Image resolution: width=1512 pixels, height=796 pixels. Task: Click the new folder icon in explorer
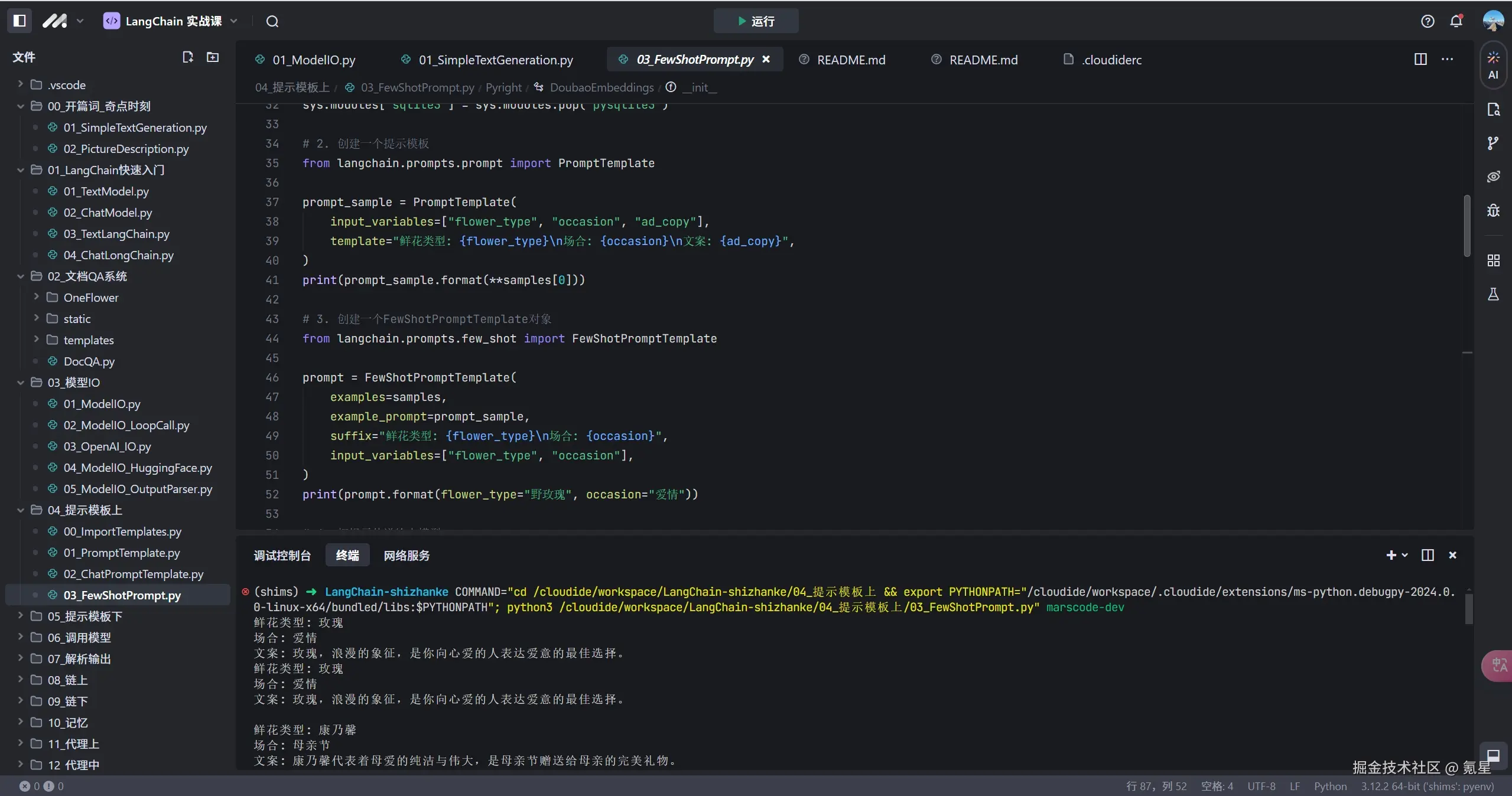tap(213, 57)
